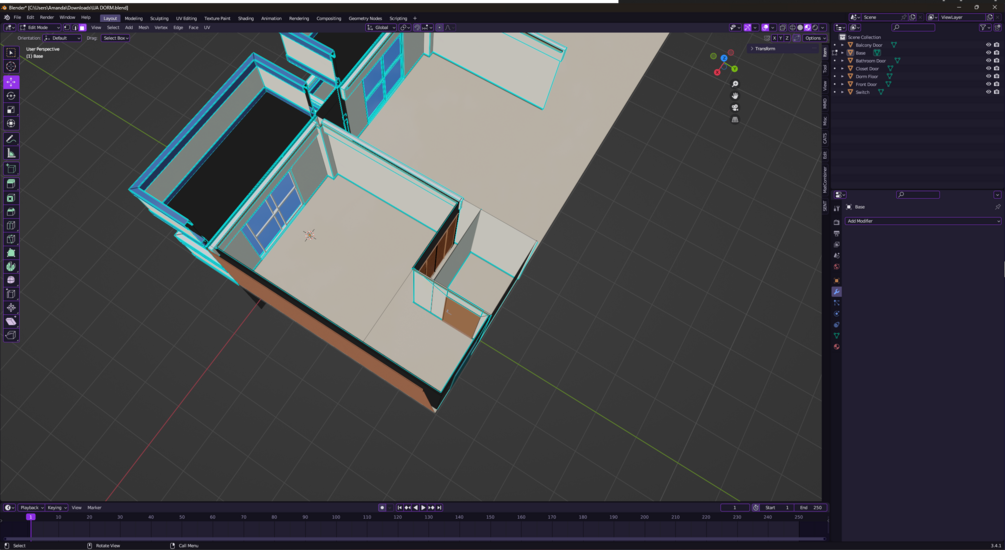Switch to the Sculpting workspace tab
Image resolution: width=1005 pixels, height=550 pixels.
(x=159, y=18)
